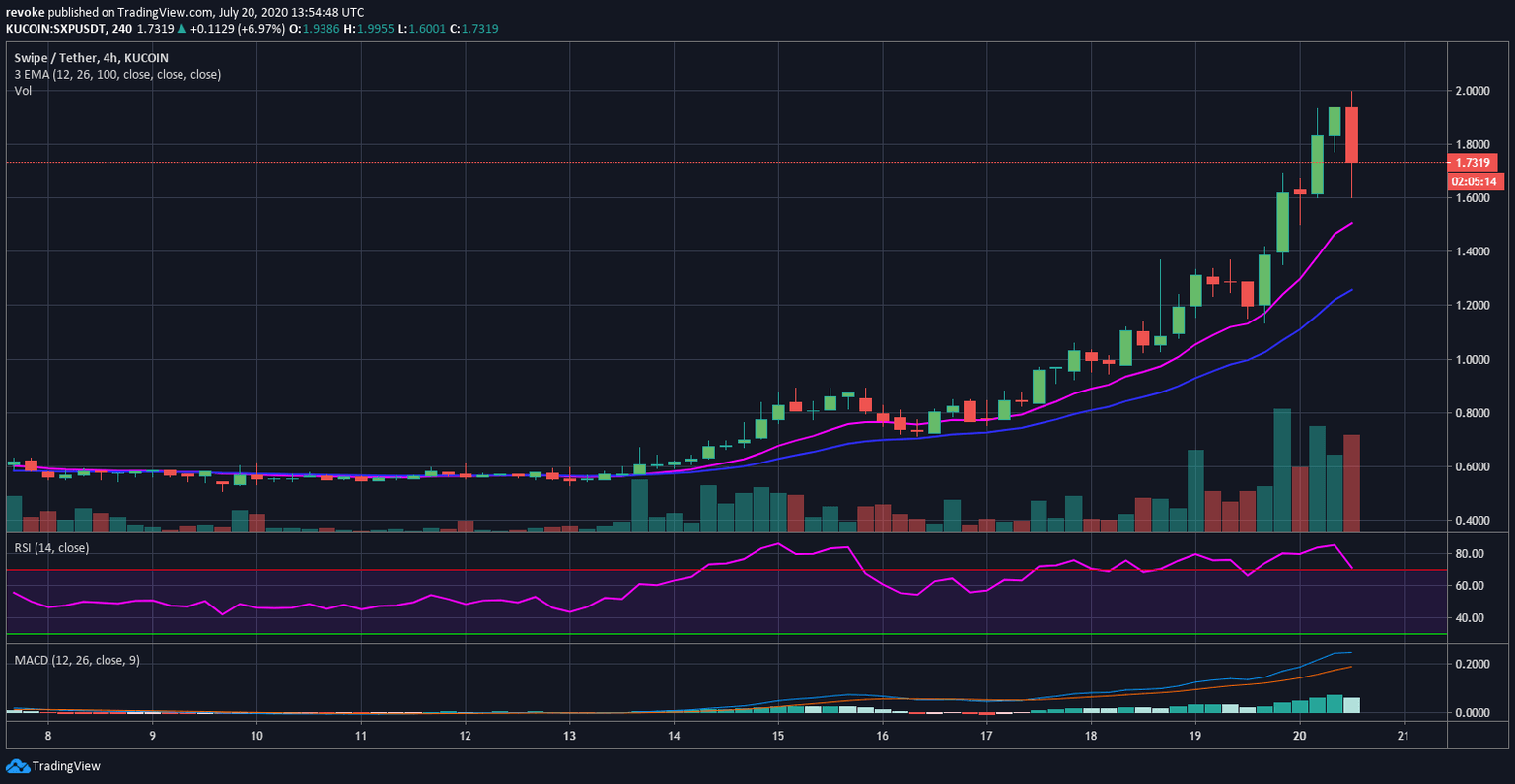Click the TradingView cloud logo icon
1515x784 pixels.
point(17,766)
